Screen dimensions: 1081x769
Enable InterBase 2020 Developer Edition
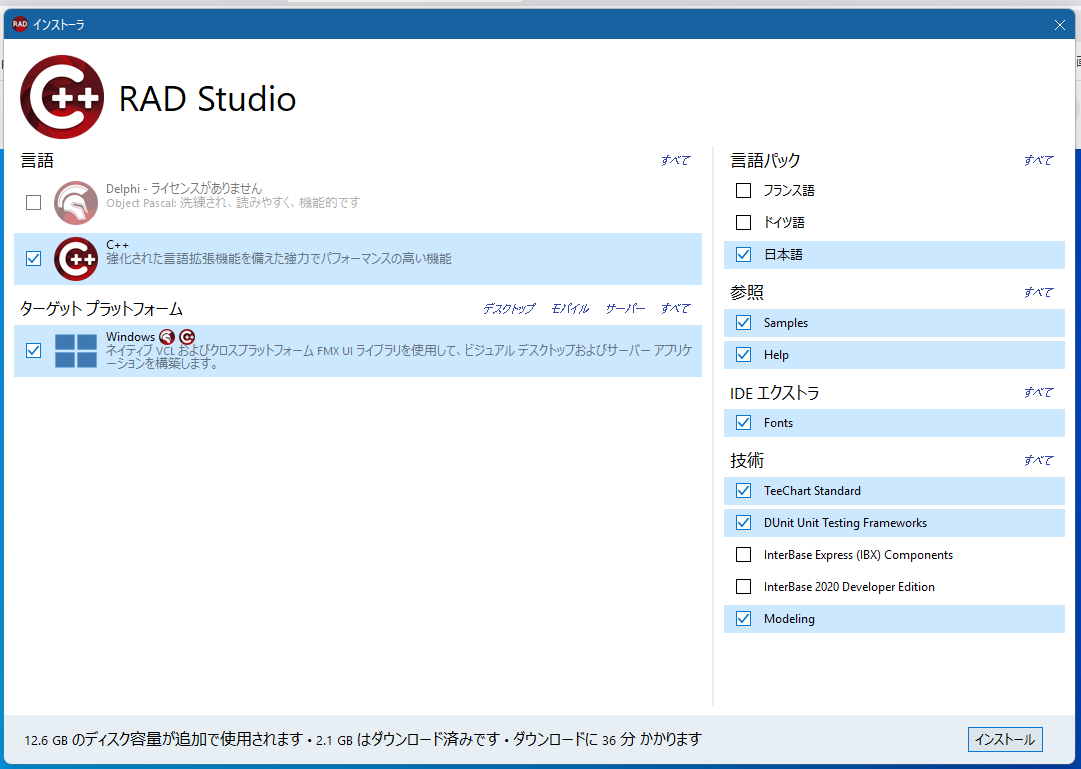click(743, 586)
